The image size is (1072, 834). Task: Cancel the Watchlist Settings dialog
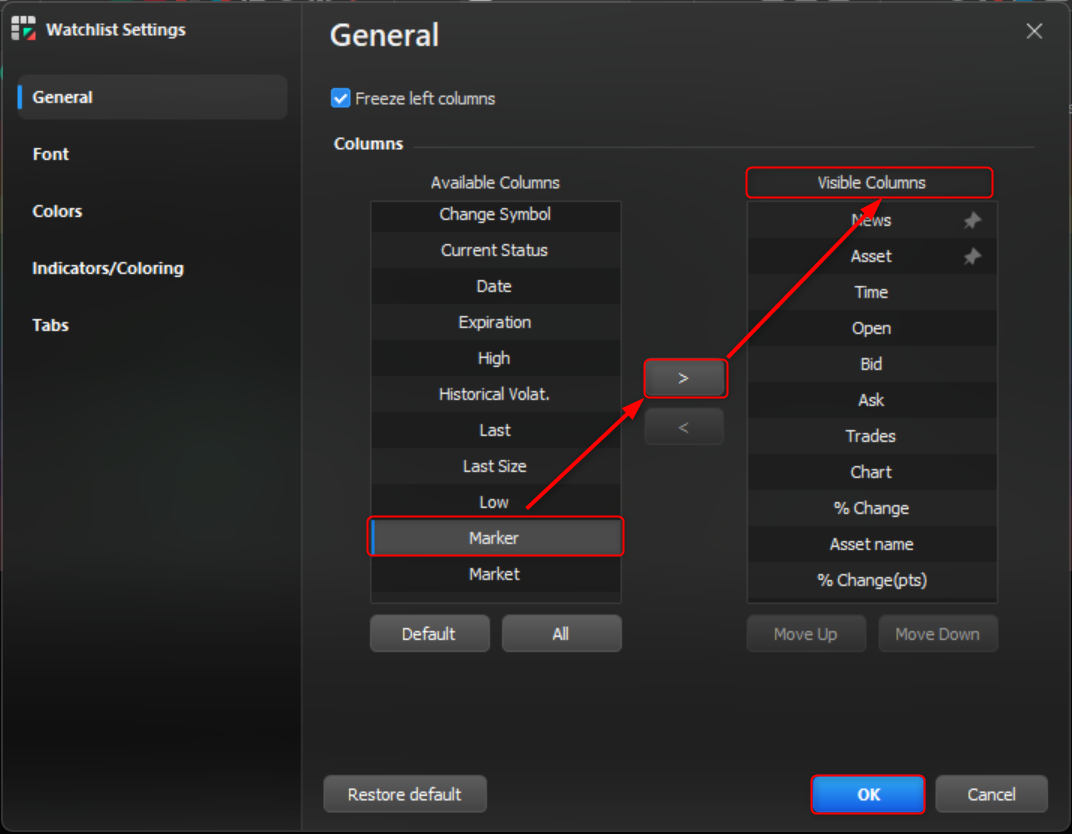[x=991, y=794]
